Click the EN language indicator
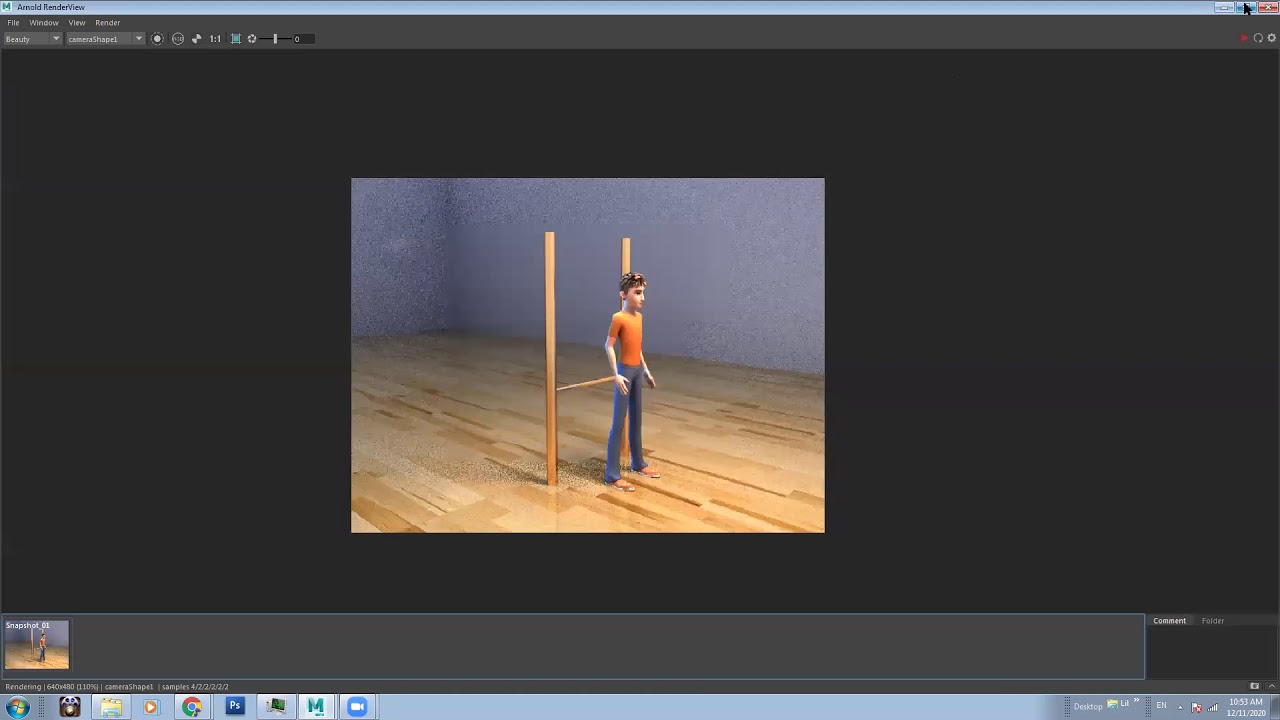1280x720 pixels. tap(1161, 706)
